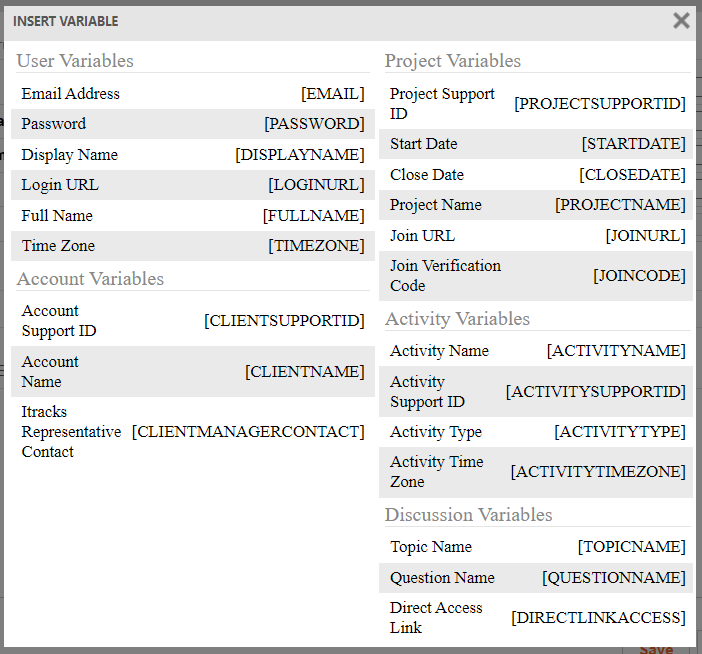Viewport: 702px width, 654px height.
Task: Insert the Display Name variable
Action: [193, 154]
